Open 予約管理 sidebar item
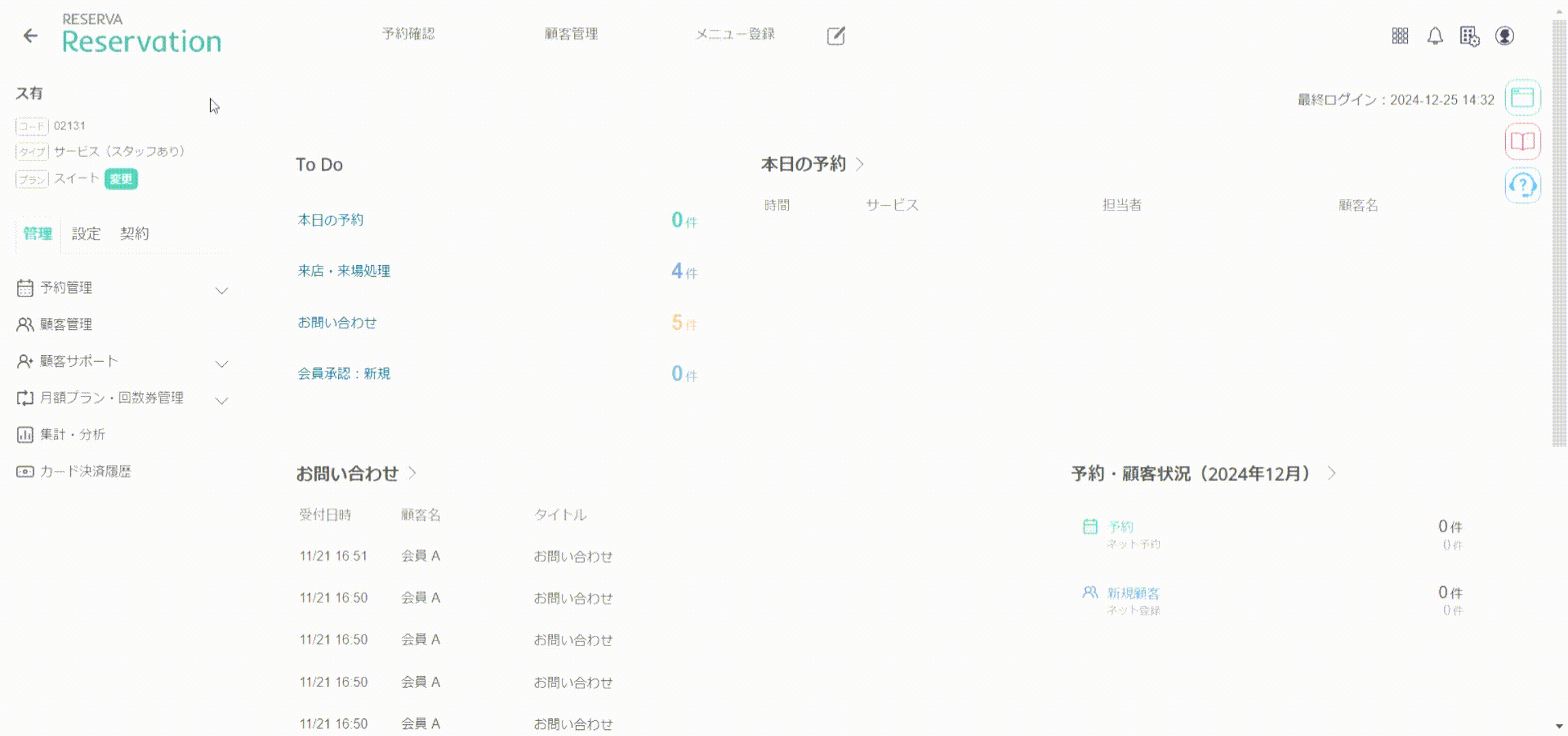Viewport: 1568px width, 736px height. coord(65,288)
